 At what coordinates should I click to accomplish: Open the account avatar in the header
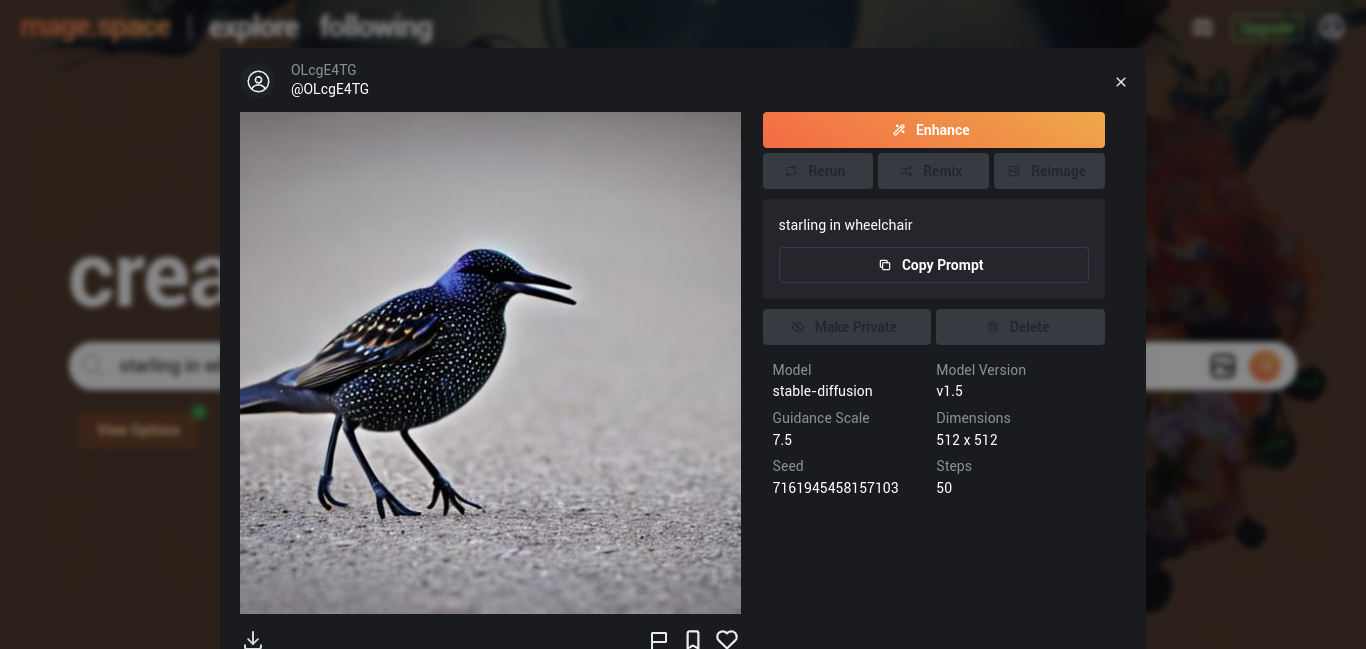[1331, 27]
